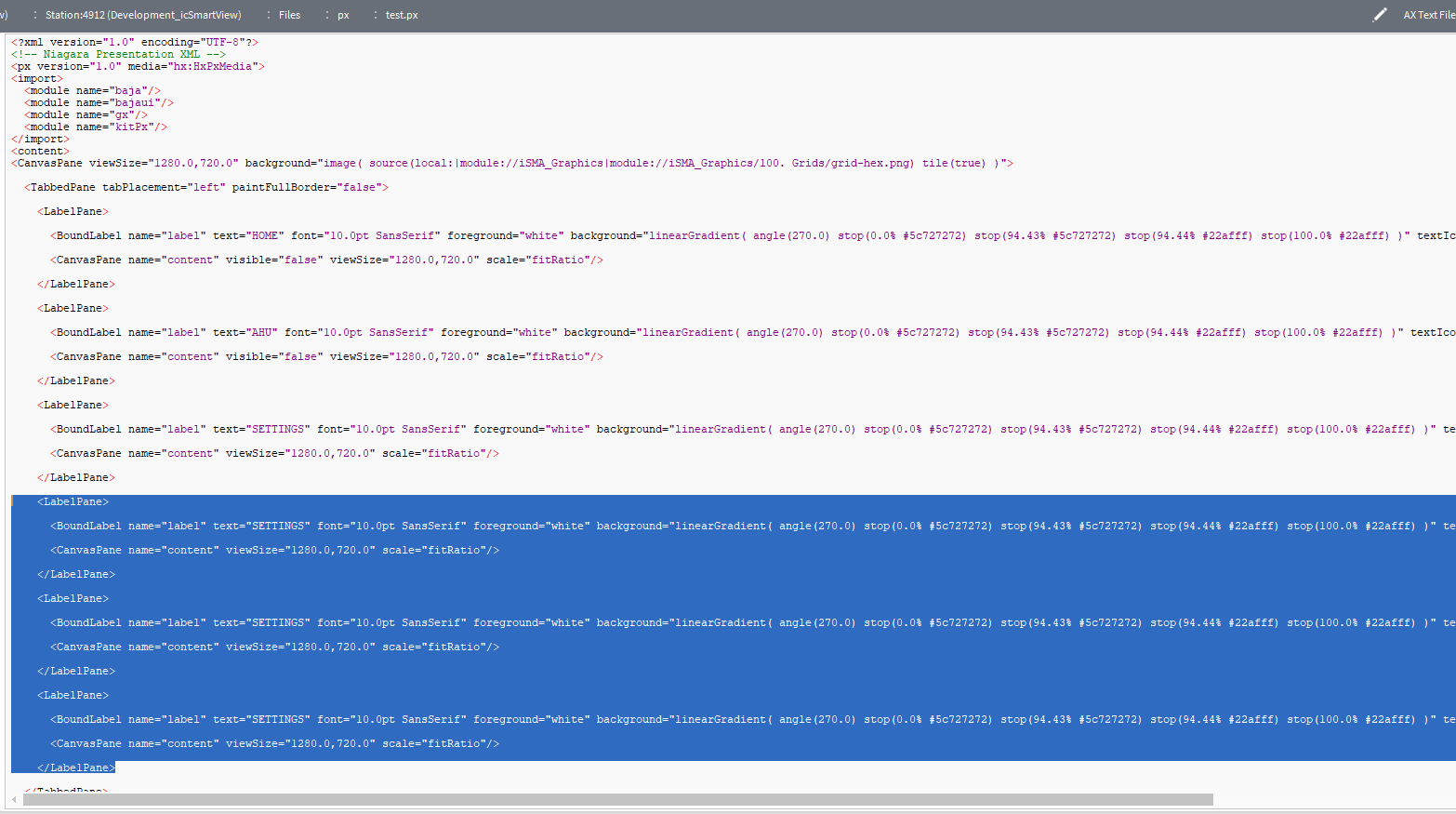Click the empty scrollbar track right of thumb
Image resolution: width=1456 pixels, height=814 pixels.
click(1330, 800)
